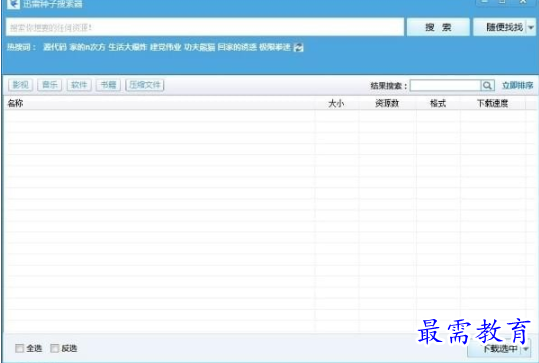Focus the main resource search input field
The width and height of the screenshot is (539, 363).
[205, 27]
